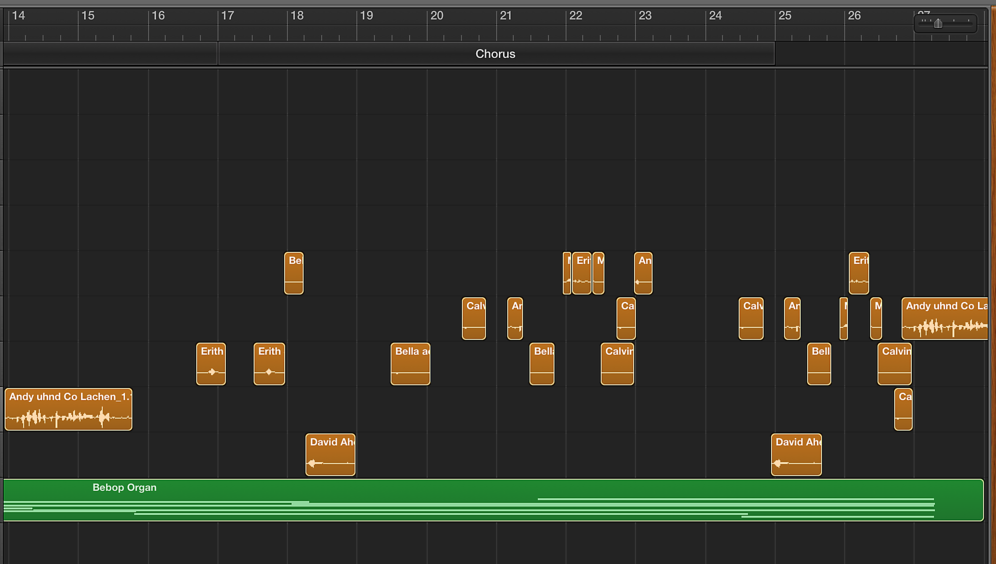Select the Calv region between bars 24 and 25

click(751, 319)
